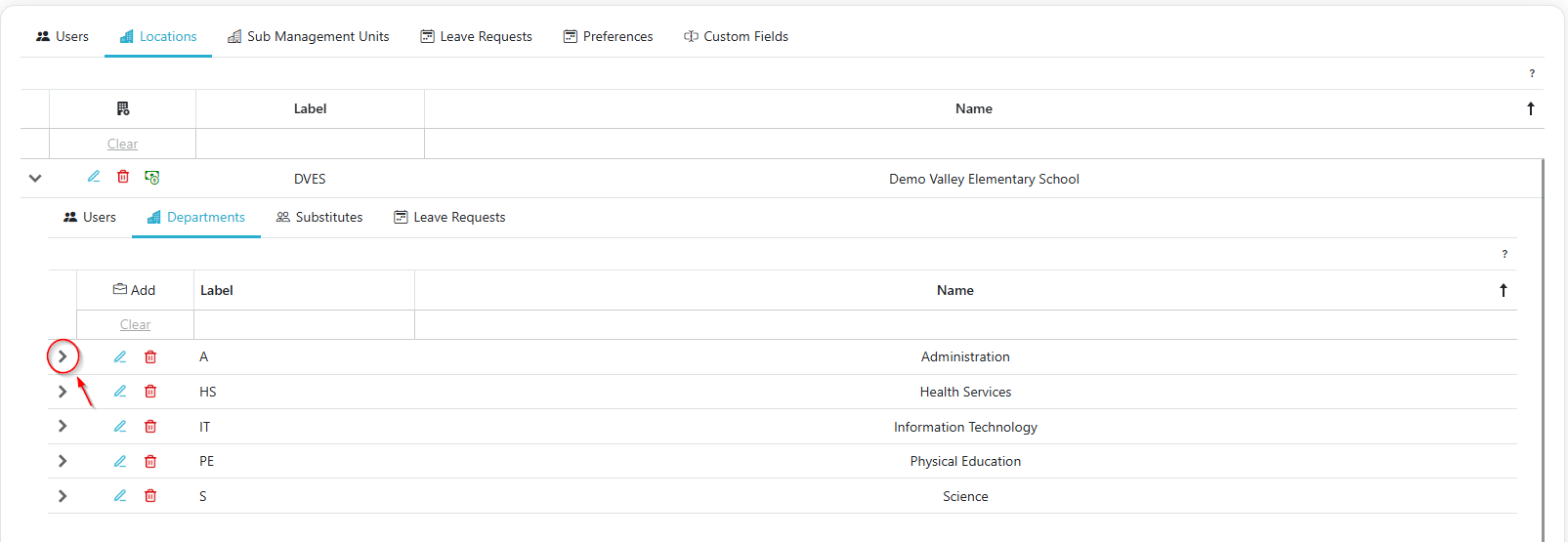Delete the Administration department
The width and height of the screenshot is (1568, 542).
150,357
